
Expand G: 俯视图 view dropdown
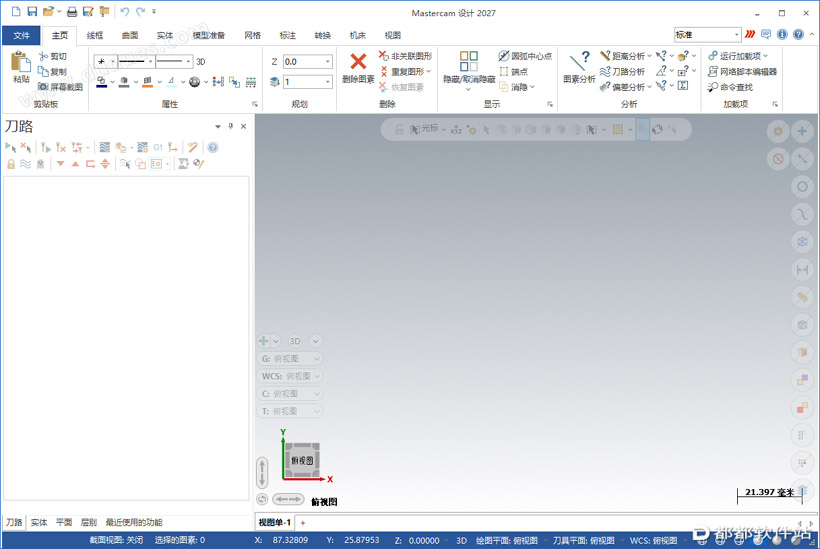point(316,359)
